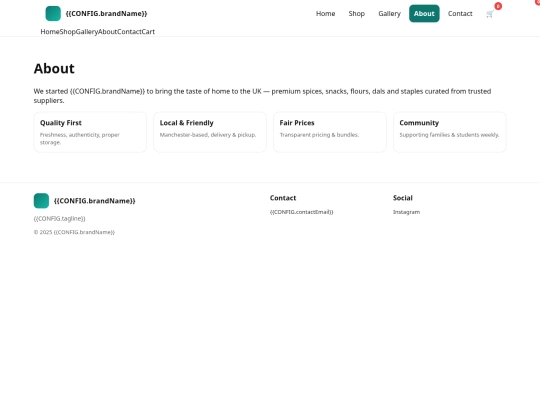Select the Local & Friendly card
The height and width of the screenshot is (405, 540).
pyautogui.click(x=210, y=132)
